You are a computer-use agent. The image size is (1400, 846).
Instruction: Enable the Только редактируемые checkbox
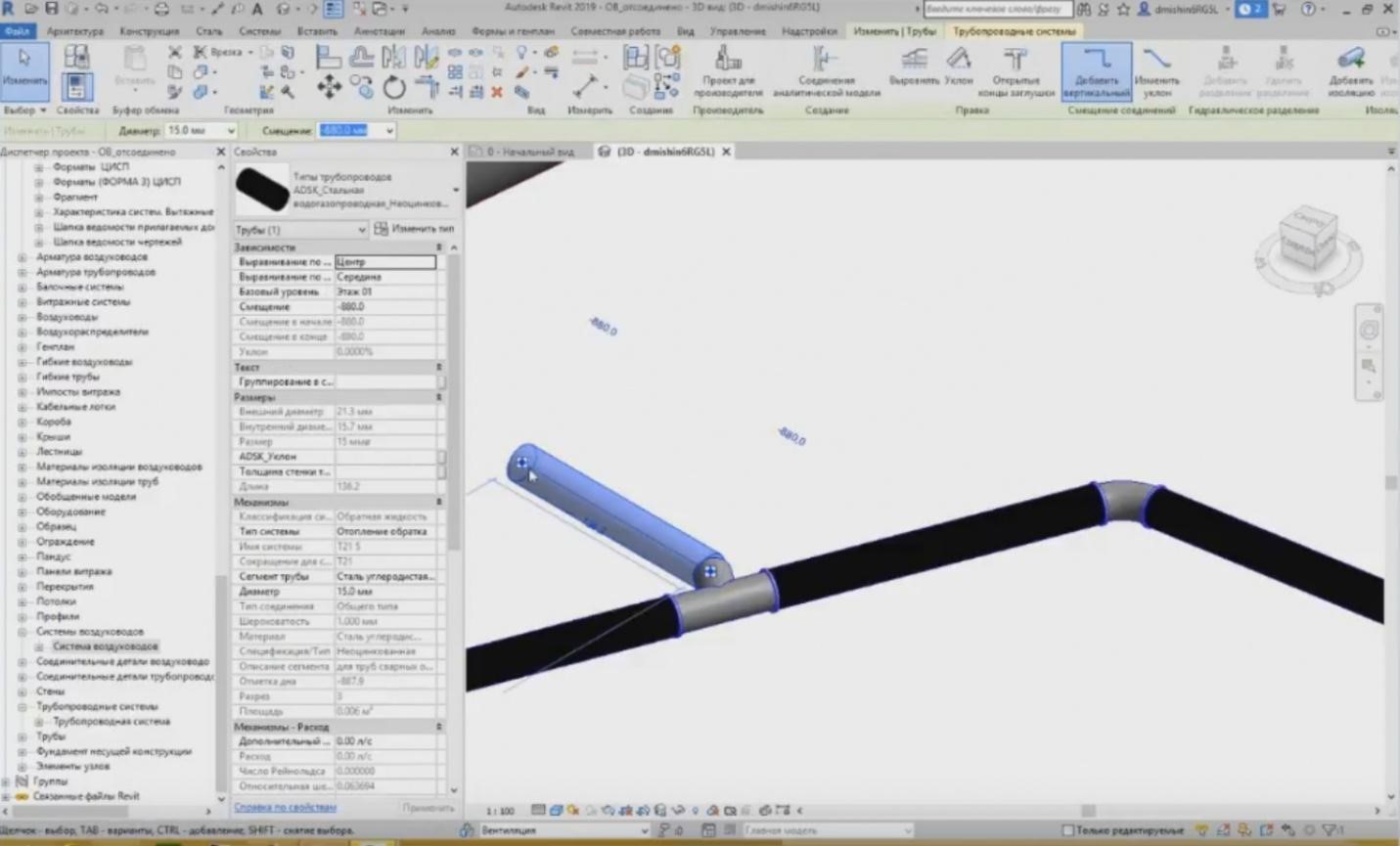pos(1068,830)
